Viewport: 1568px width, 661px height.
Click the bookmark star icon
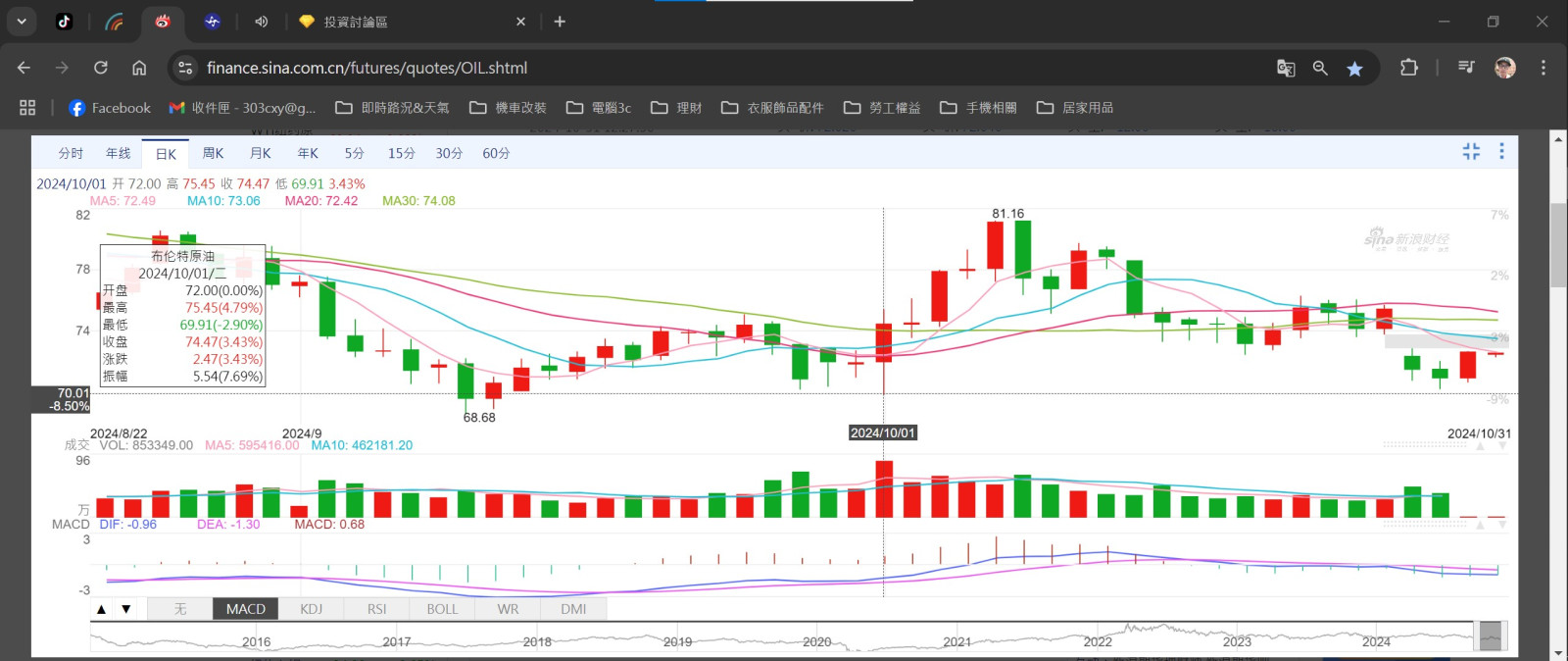[x=1354, y=68]
